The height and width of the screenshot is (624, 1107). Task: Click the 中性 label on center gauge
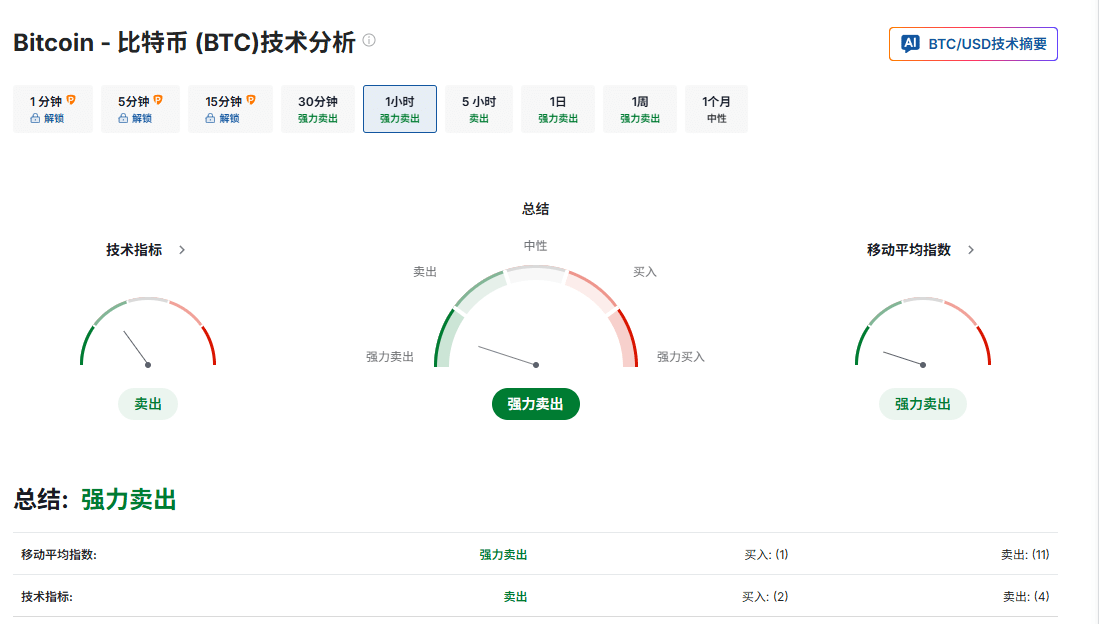point(535,246)
